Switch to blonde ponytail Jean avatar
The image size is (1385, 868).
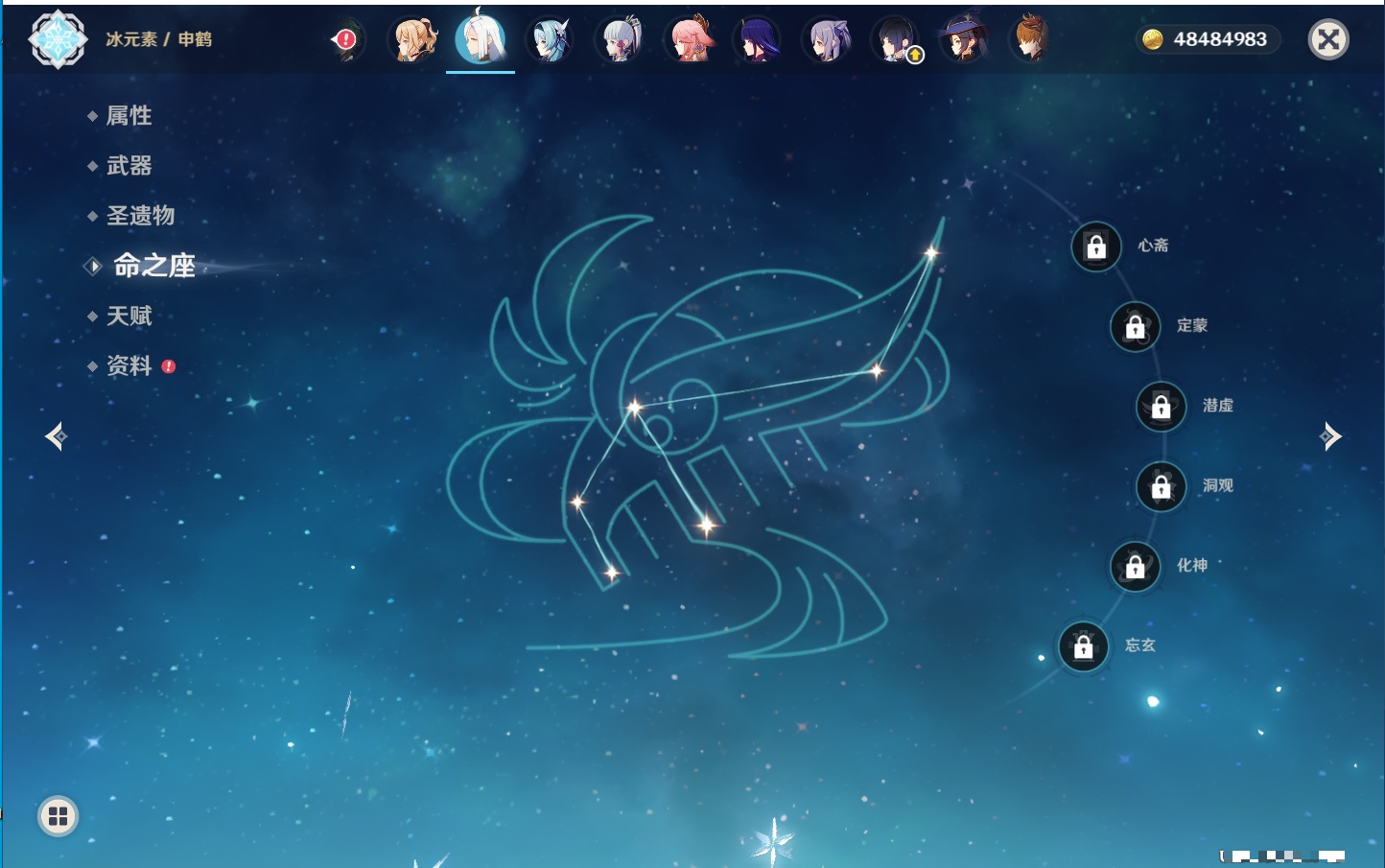click(413, 40)
